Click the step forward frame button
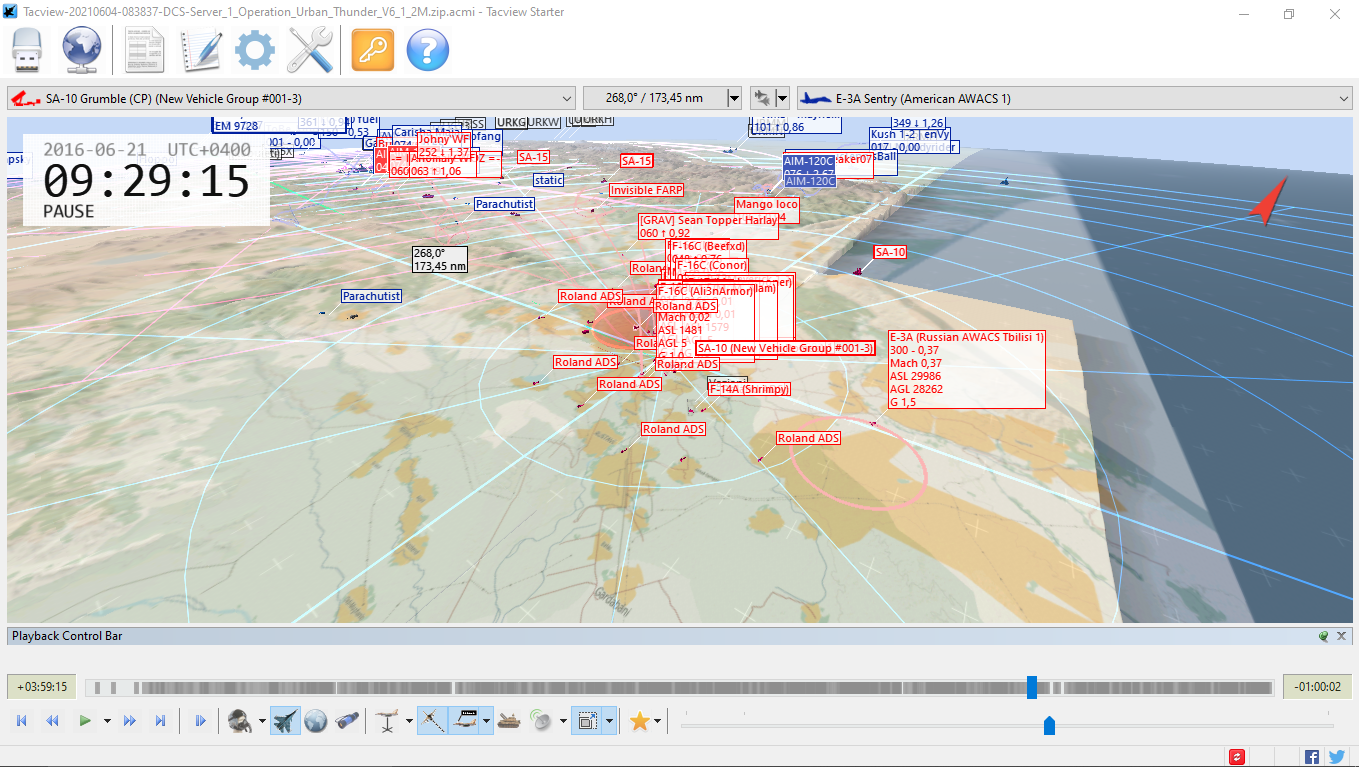This screenshot has height=767, width=1359. pyautogui.click(x=200, y=721)
